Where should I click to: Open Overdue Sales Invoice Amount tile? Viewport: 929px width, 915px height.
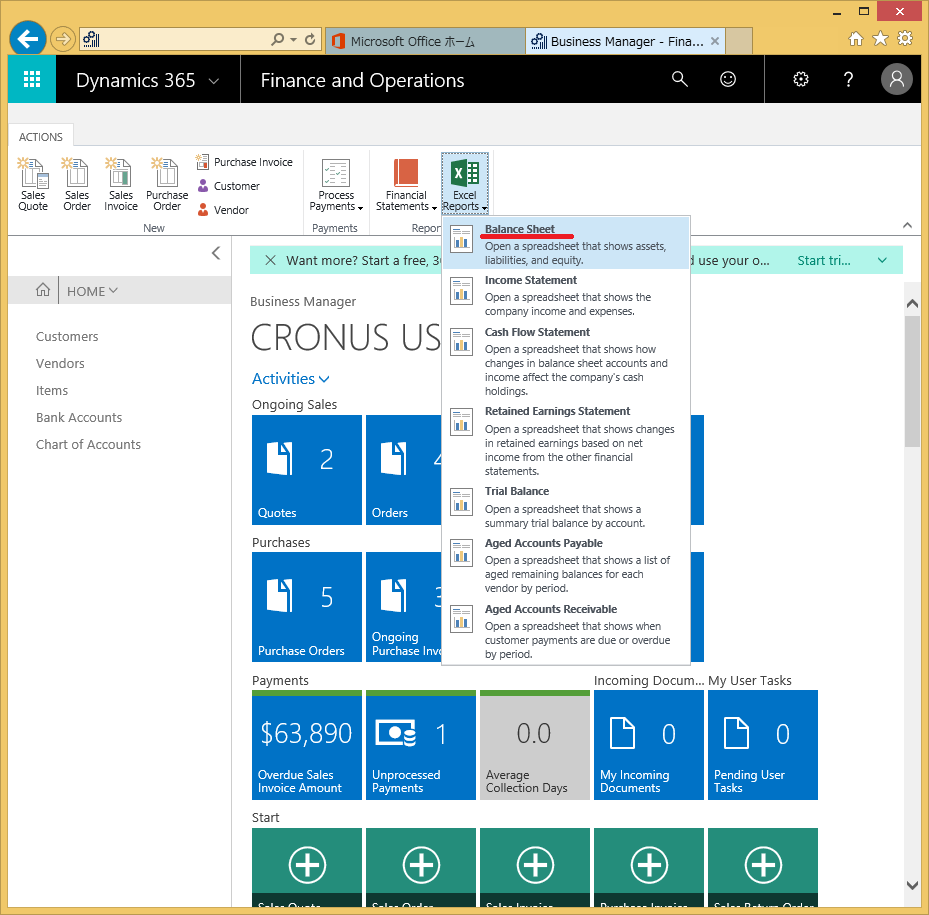(306, 745)
